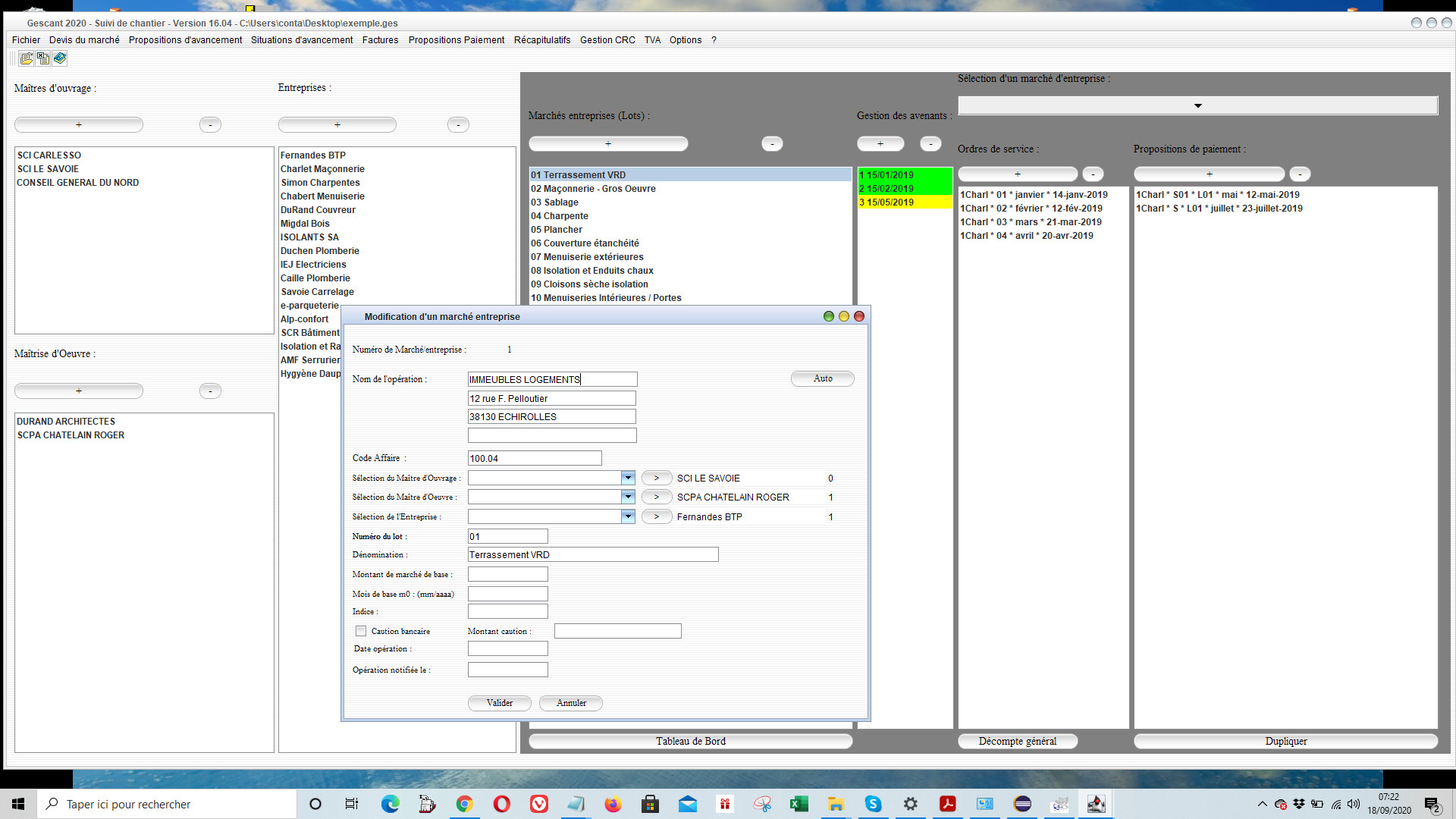Image resolution: width=1456 pixels, height=819 pixels.
Task: Open Microsoft Edge from the taskbar
Action: pyautogui.click(x=390, y=804)
